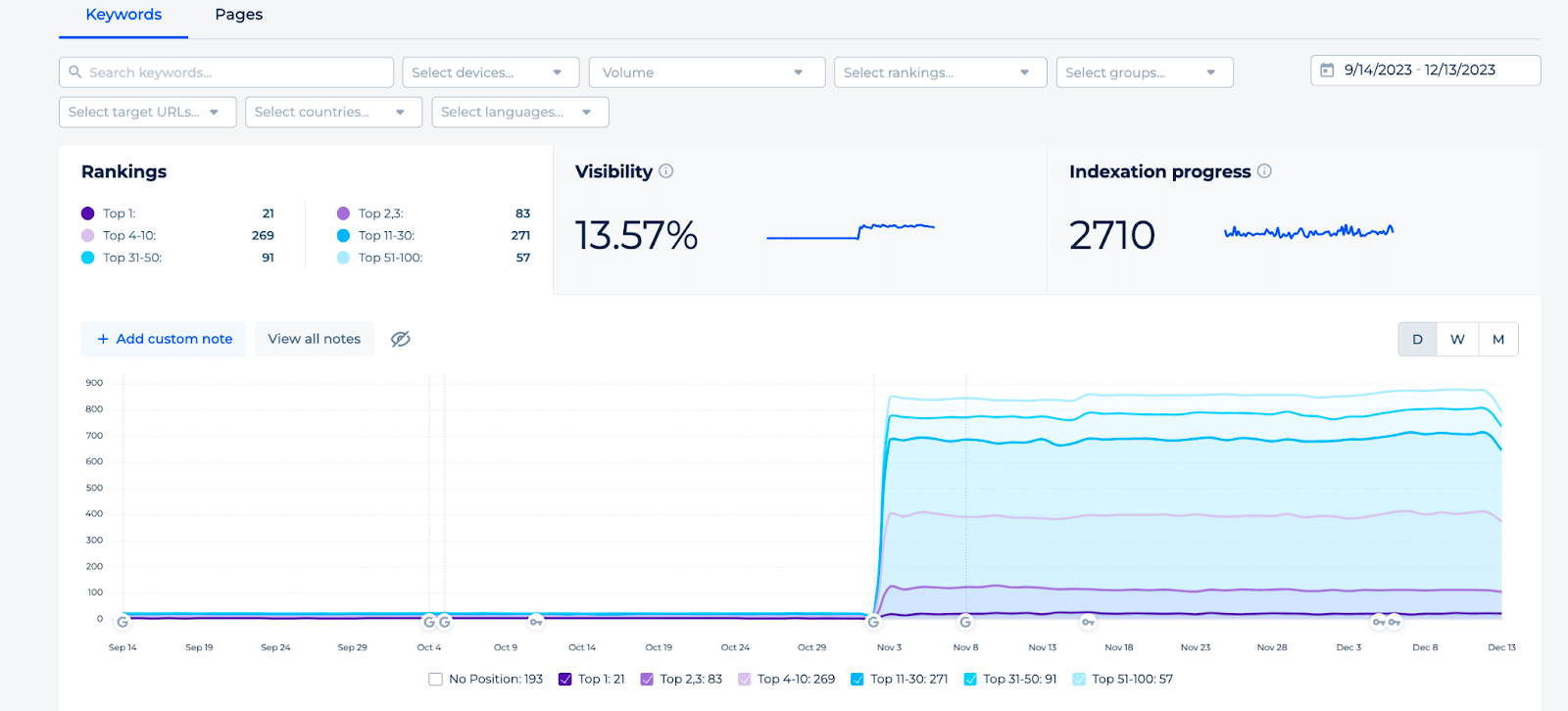Open the Volume dropdown

click(x=707, y=72)
